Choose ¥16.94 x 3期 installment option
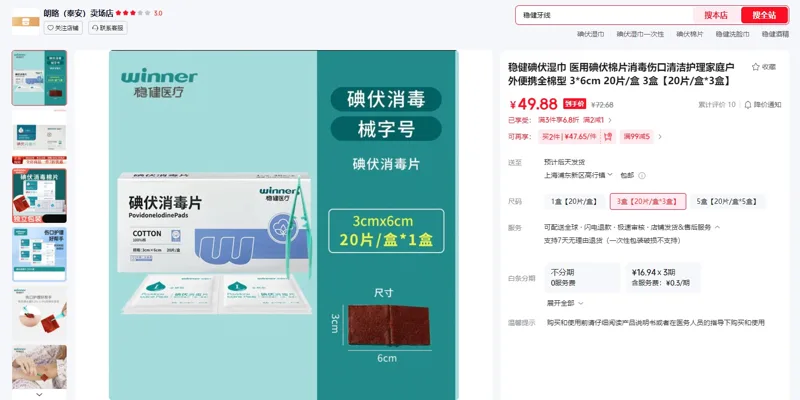Viewport: 800px width, 400px height. 663,278
